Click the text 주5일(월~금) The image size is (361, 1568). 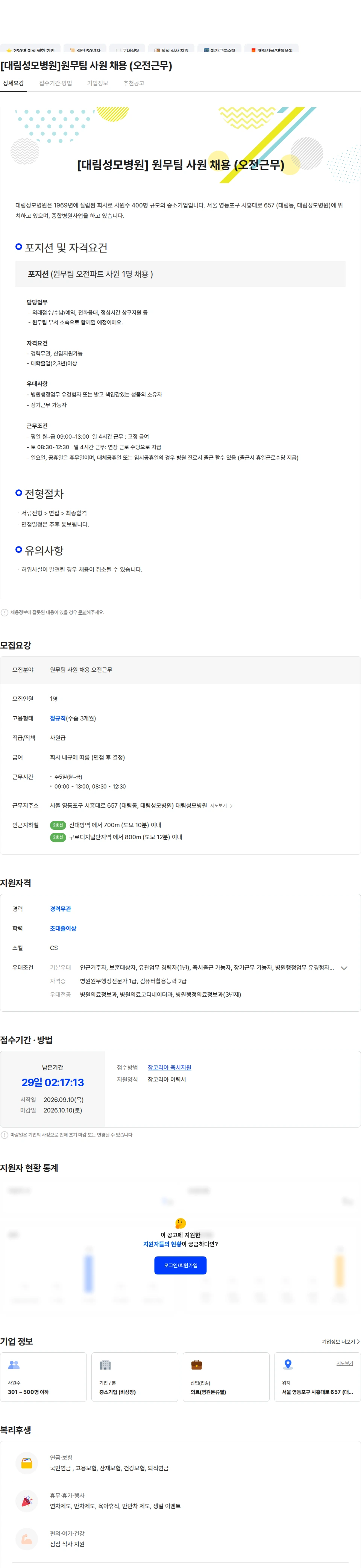tap(68, 777)
